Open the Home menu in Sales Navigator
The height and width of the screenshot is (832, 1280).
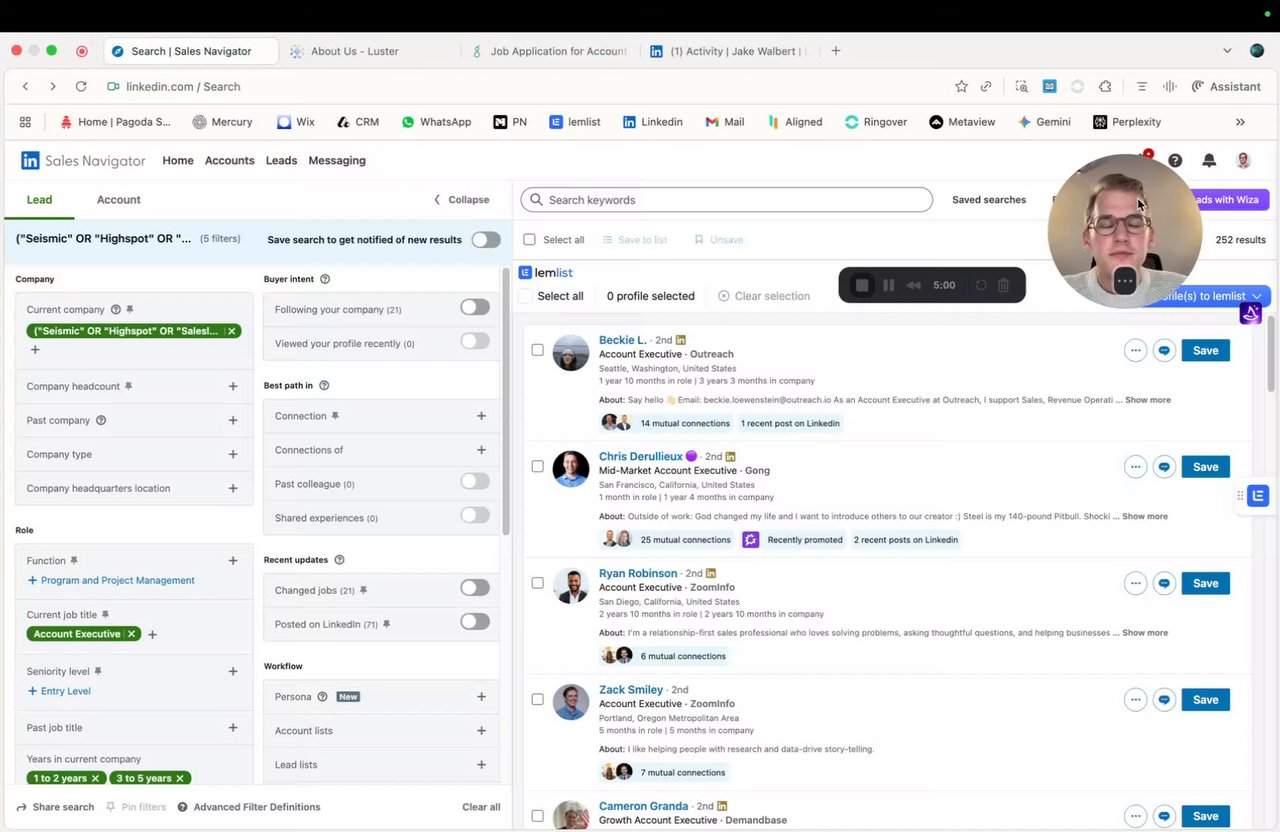(x=178, y=160)
